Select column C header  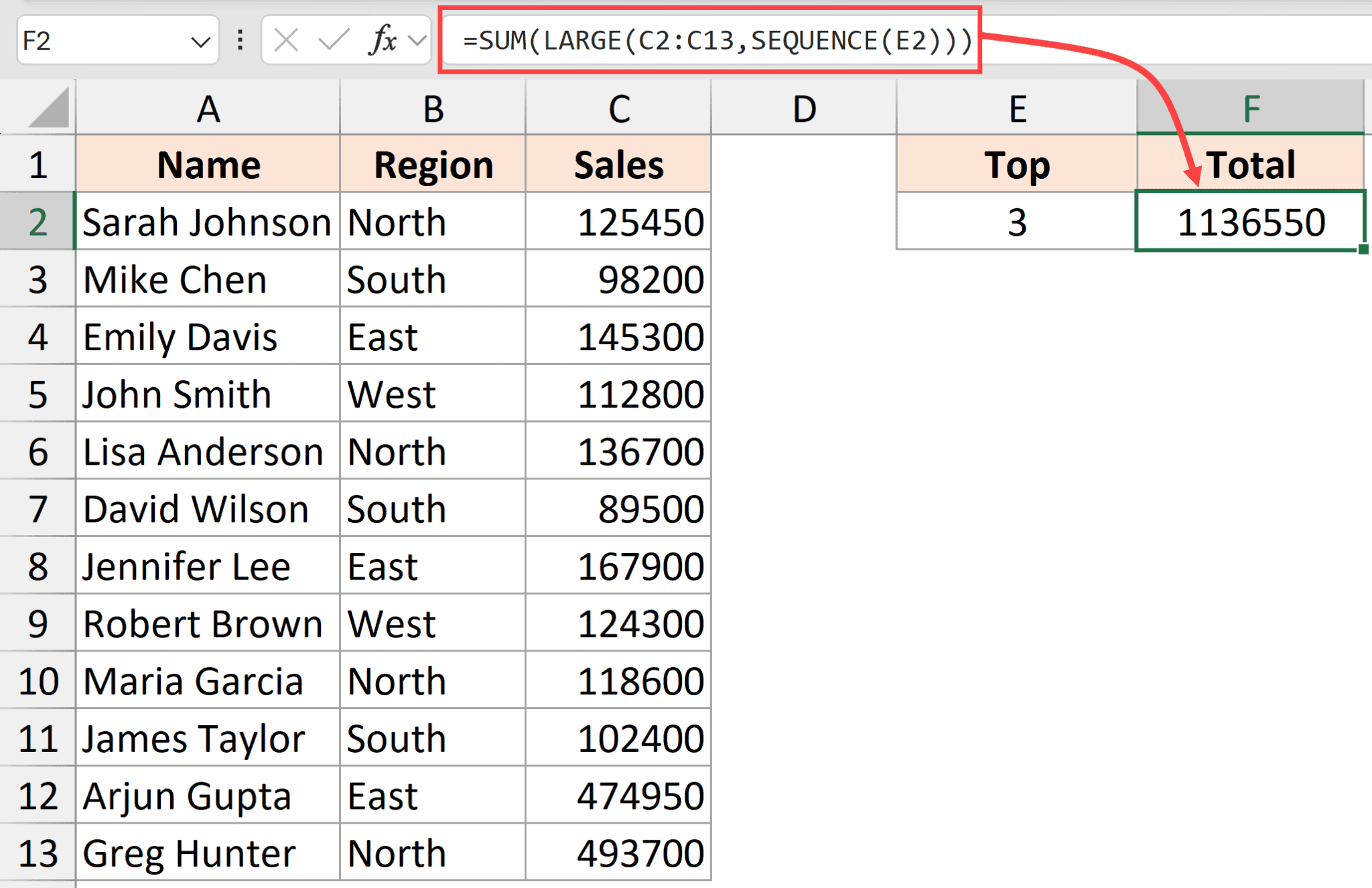(x=618, y=108)
